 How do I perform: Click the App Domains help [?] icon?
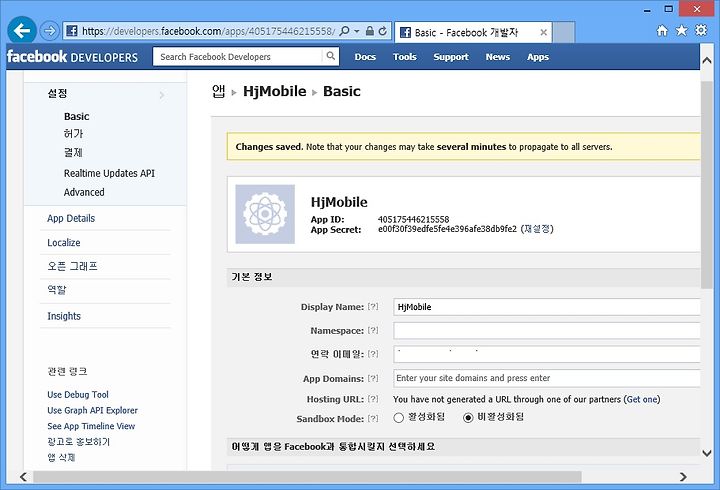tap(373, 378)
